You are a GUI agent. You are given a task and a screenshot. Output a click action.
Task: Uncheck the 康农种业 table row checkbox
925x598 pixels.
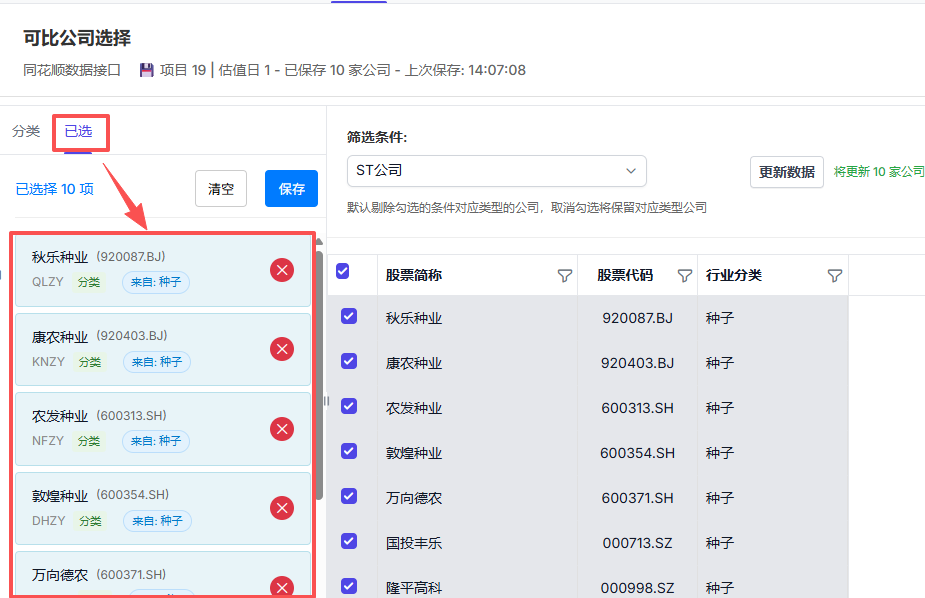(349, 361)
